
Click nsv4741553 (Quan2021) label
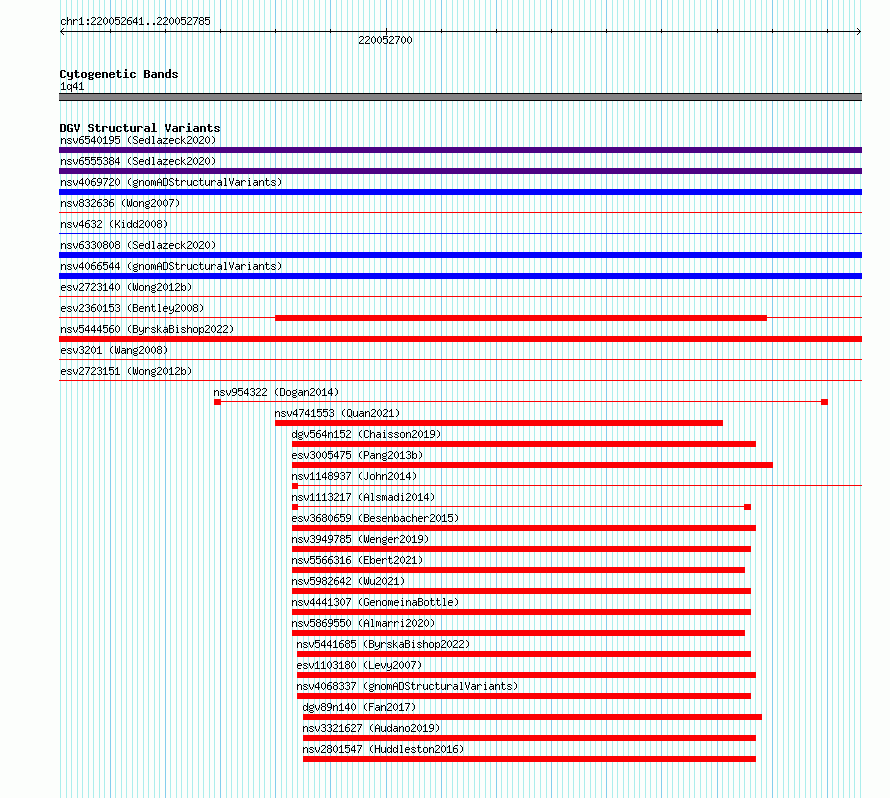[337, 413]
